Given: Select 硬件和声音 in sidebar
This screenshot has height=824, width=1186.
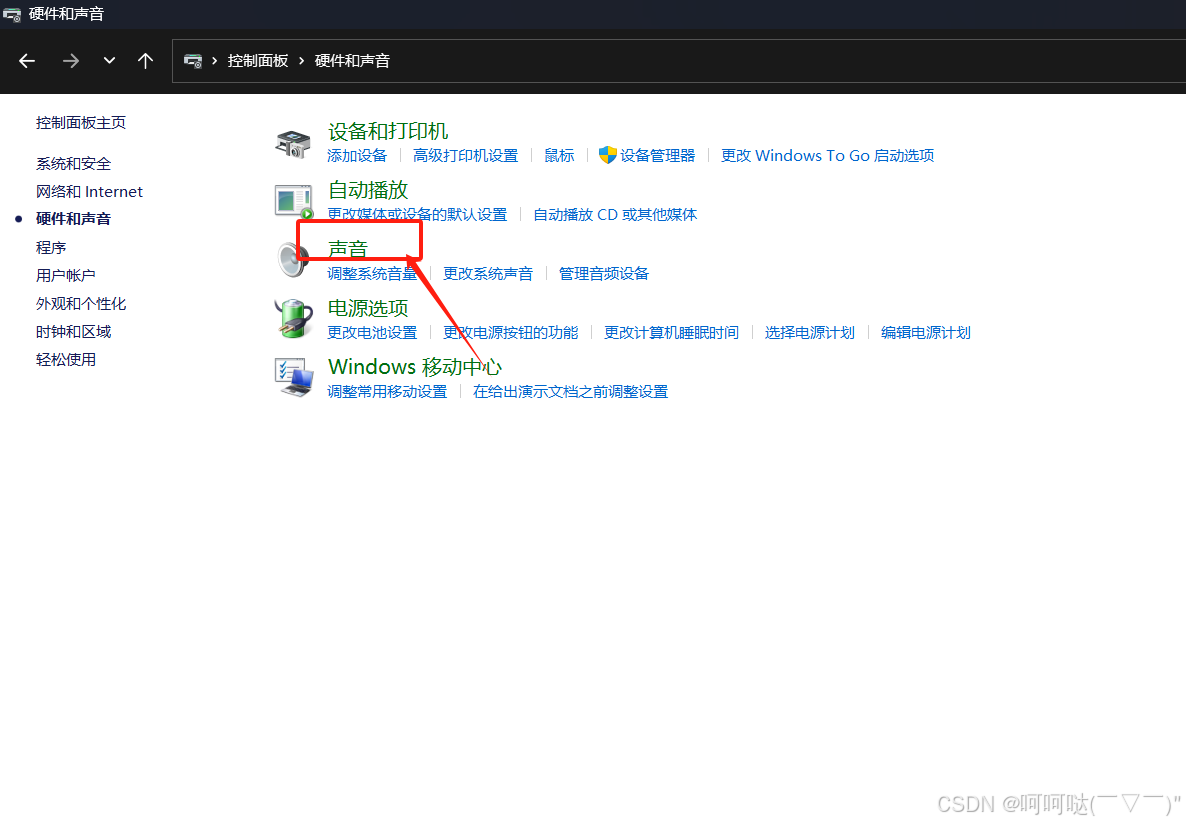Looking at the screenshot, I should (x=73, y=219).
